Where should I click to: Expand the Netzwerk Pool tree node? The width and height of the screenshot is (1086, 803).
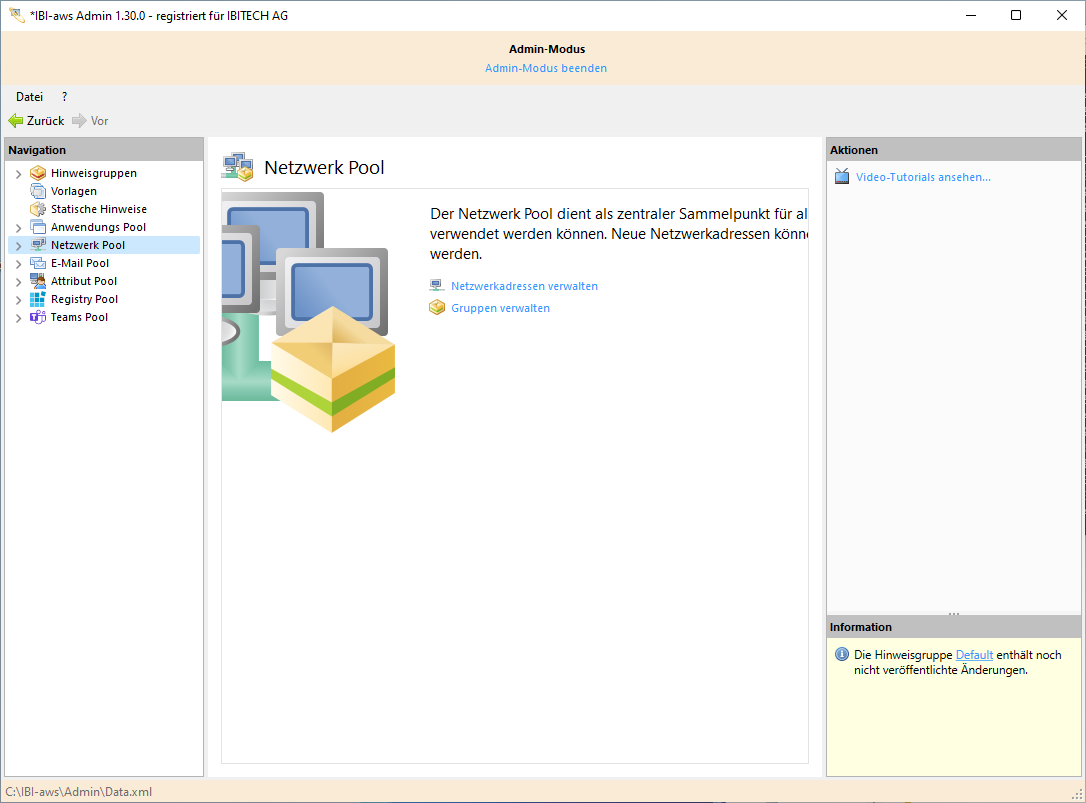(18, 246)
